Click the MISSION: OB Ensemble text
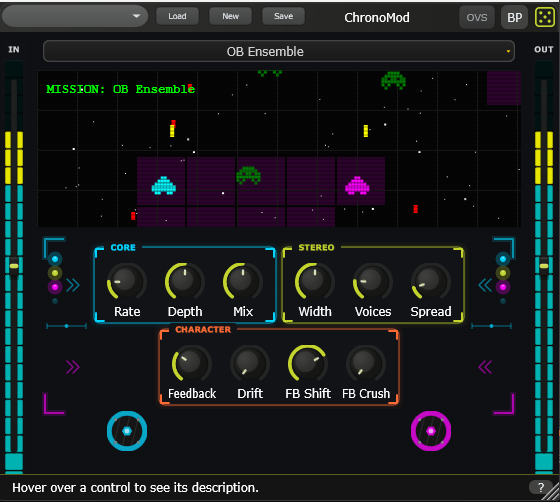The width and height of the screenshot is (560, 502). click(x=121, y=89)
